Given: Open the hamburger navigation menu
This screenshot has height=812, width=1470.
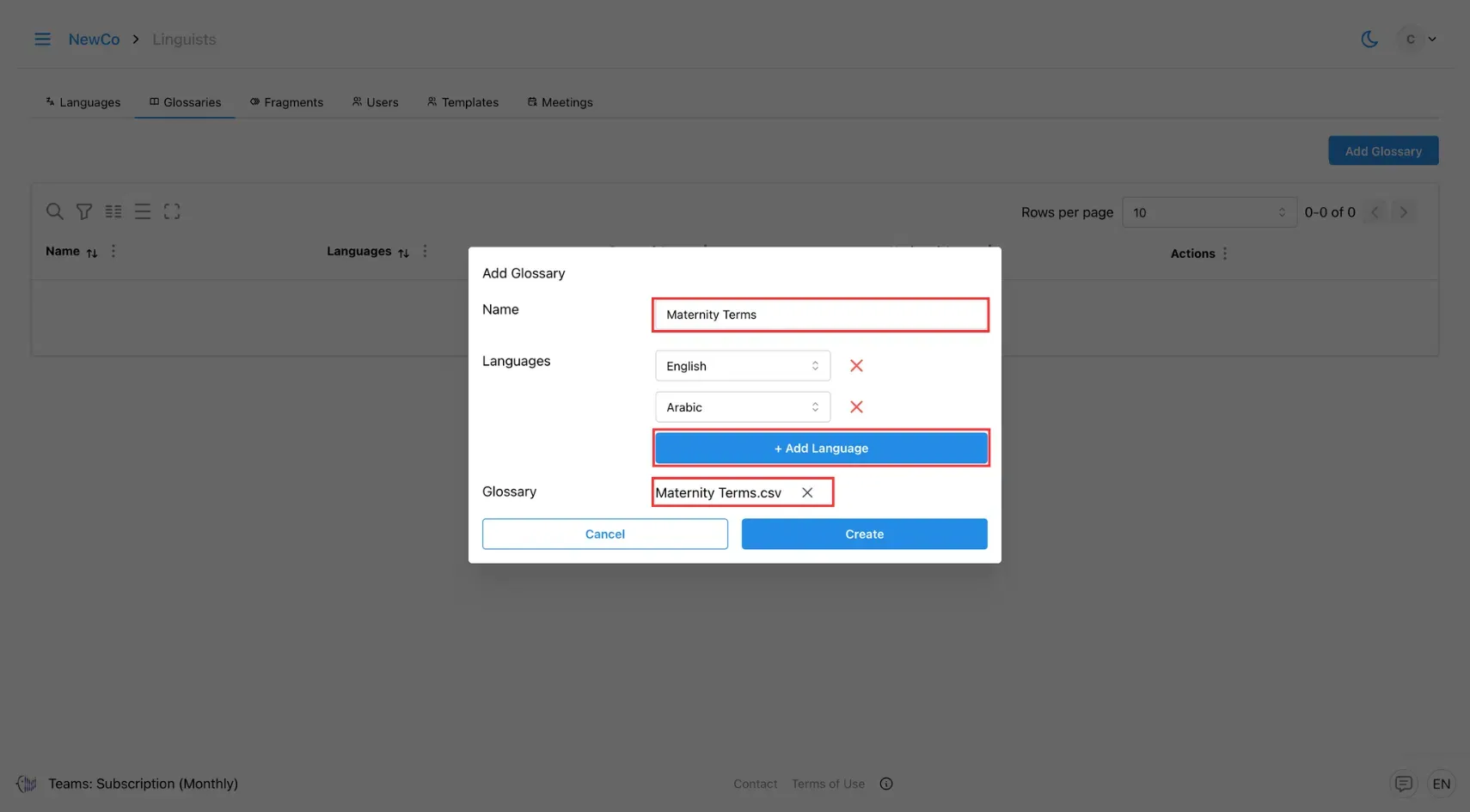Looking at the screenshot, I should point(42,40).
